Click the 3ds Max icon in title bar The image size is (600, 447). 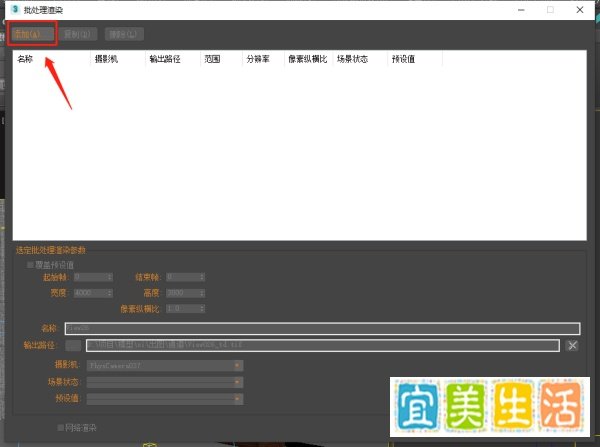pyautogui.click(x=15, y=9)
